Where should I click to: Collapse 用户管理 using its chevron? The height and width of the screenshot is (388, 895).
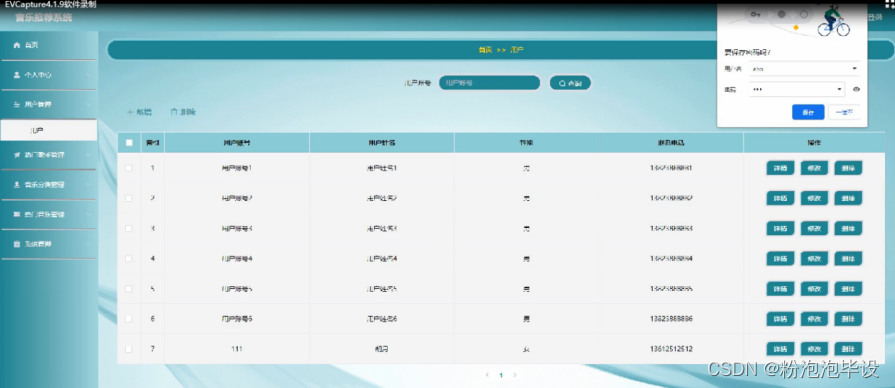click(x=88, y=105)
